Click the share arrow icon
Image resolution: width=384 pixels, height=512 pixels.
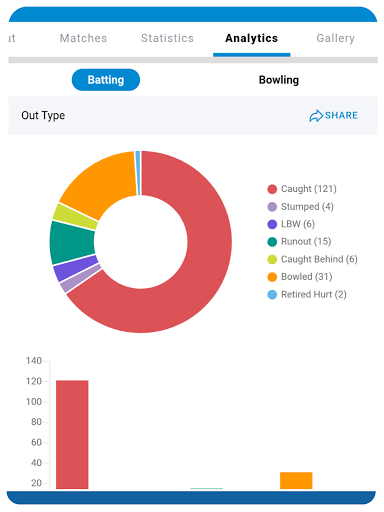coord(316,116)
